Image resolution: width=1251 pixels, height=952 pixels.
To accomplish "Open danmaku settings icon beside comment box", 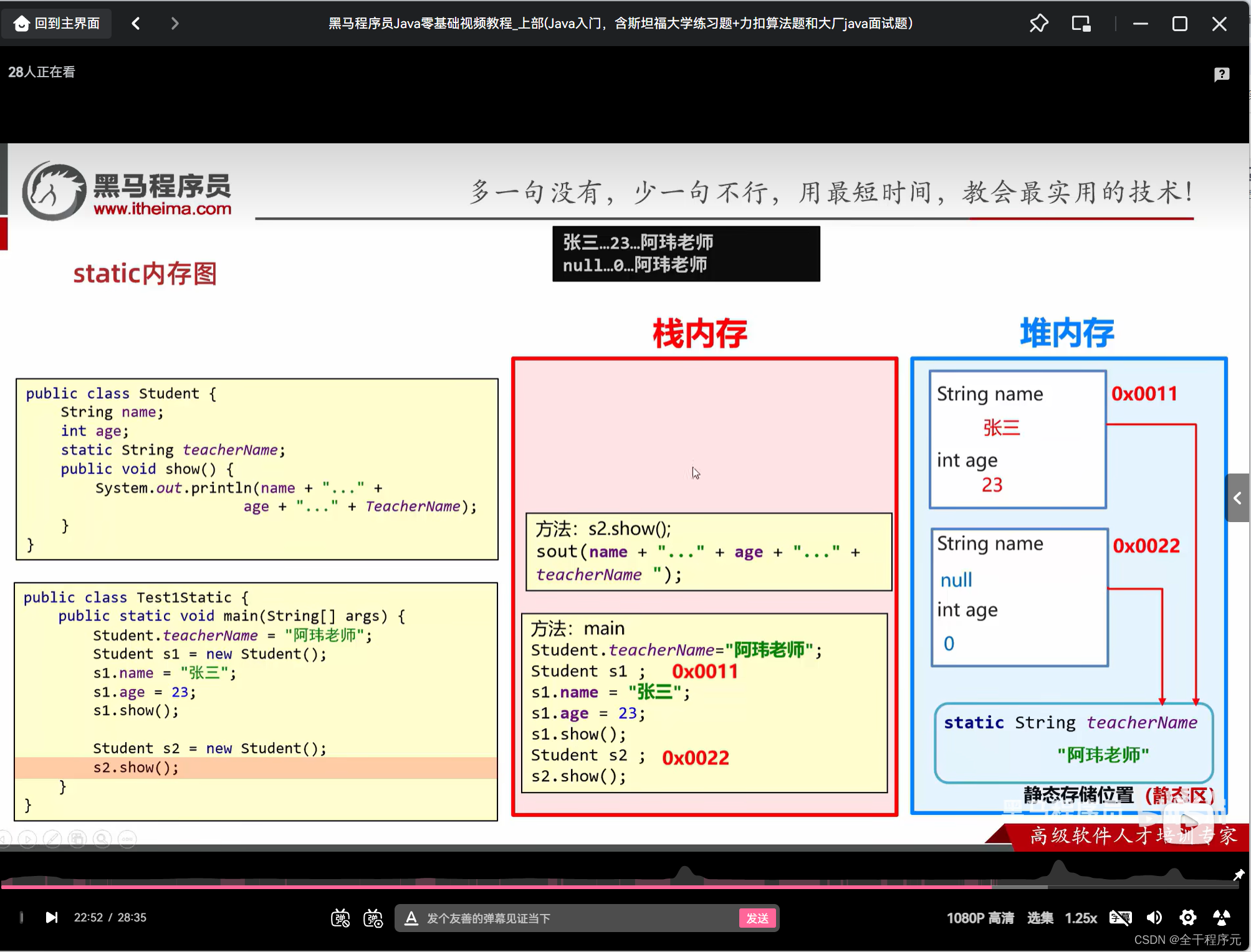I will tap(373, 917).
